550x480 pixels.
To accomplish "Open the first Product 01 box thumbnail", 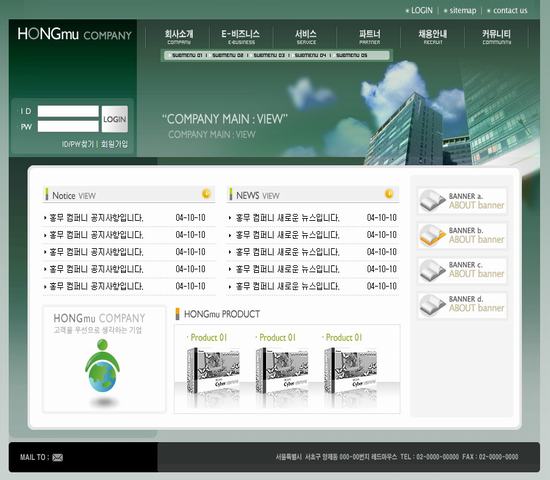I will 213,371.
